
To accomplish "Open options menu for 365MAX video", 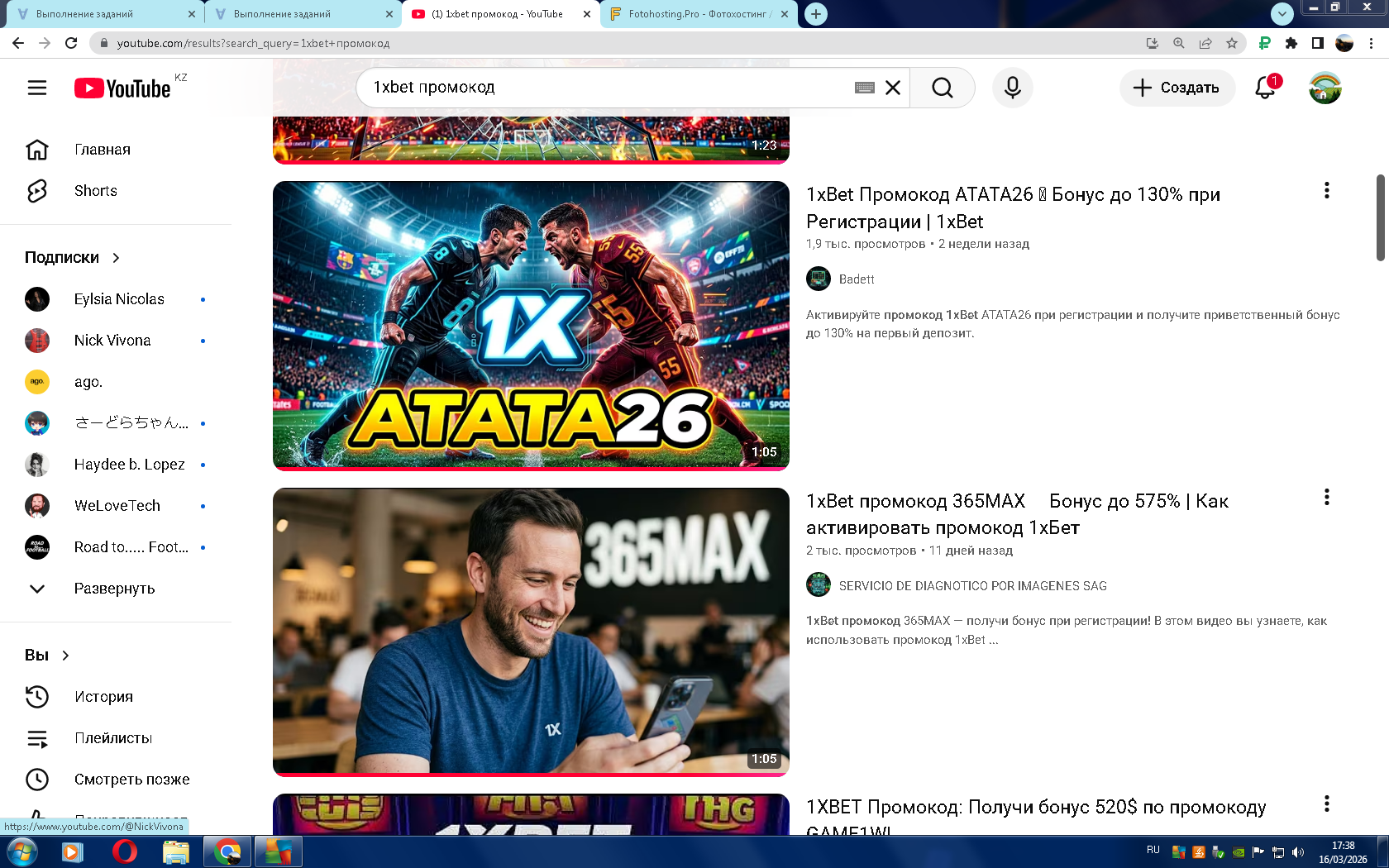I will 1327,497.
